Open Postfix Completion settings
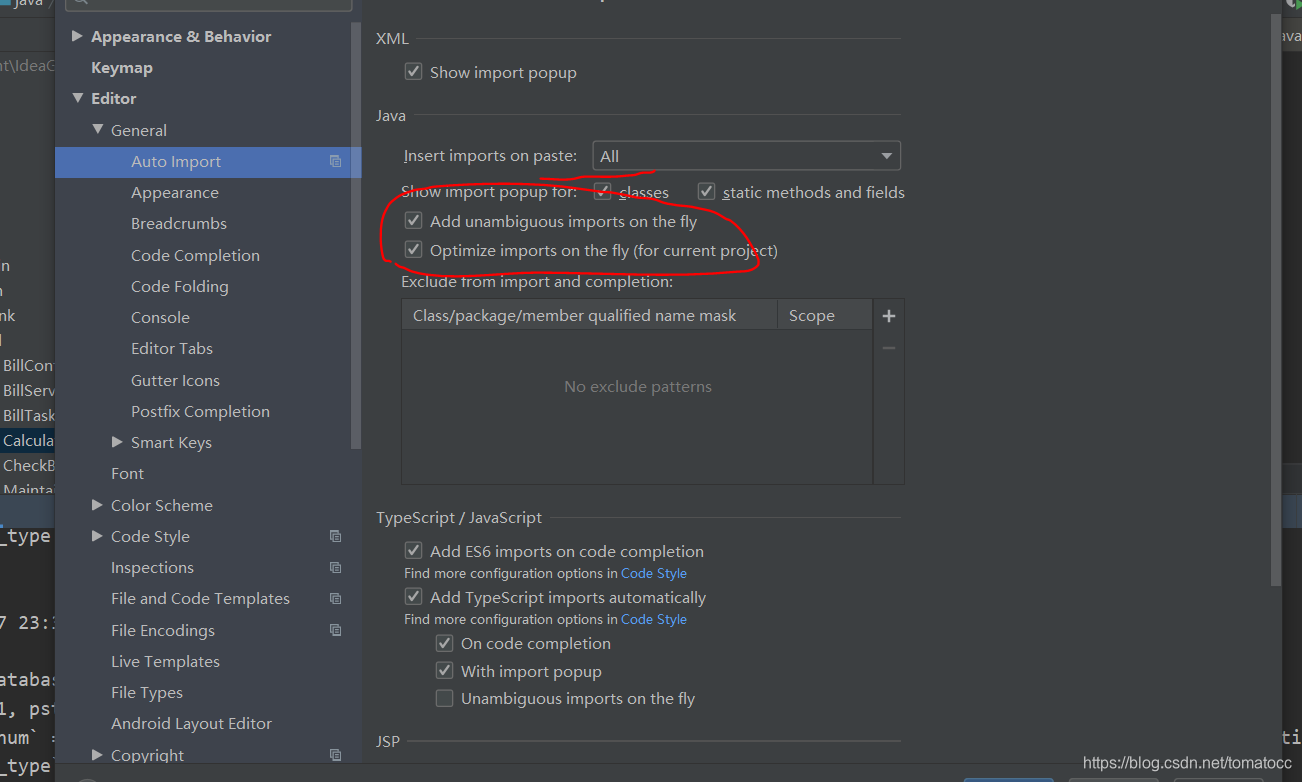Screen dimensions: 1302x782 click(x=200, y=411)
